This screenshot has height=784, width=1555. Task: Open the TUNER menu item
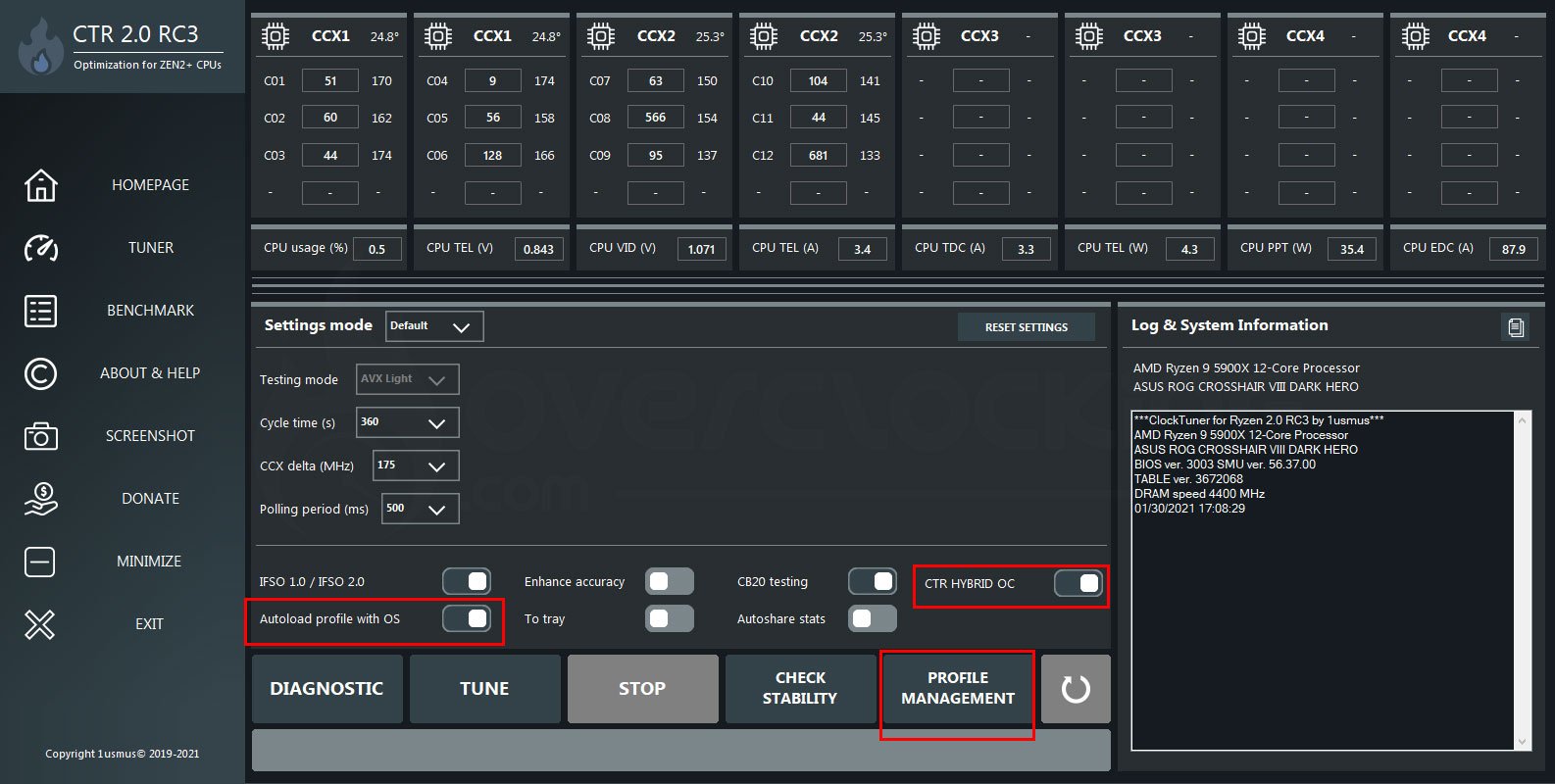(150, 248)
